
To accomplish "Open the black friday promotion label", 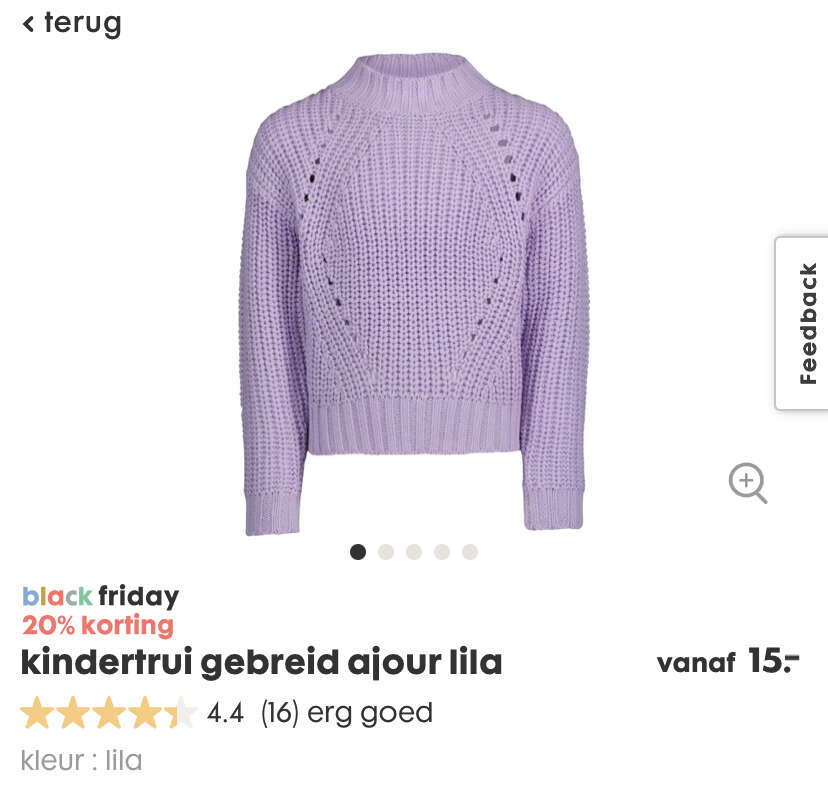I will pyautogui.click(x=100, y=596).
